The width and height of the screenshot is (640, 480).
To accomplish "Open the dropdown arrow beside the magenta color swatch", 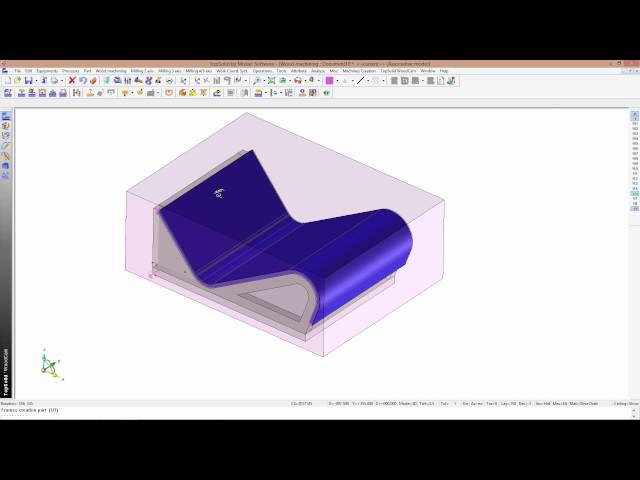I will (337, 80).
